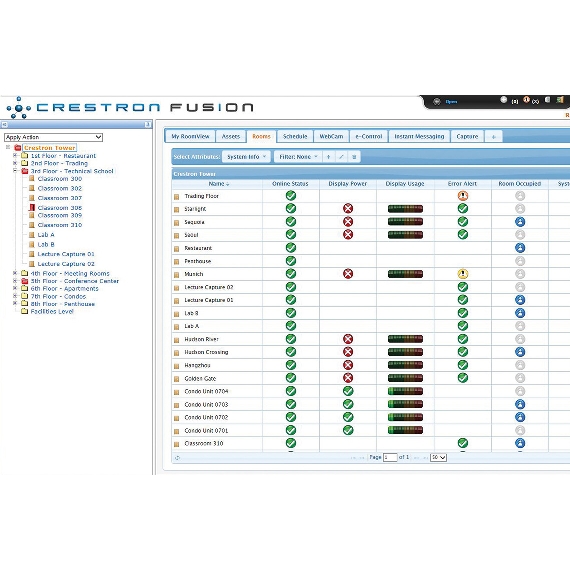This screenshot has height=570, width=570.
Task: Collapse the 3rd Floor - Technical School node
Action: 15,170
